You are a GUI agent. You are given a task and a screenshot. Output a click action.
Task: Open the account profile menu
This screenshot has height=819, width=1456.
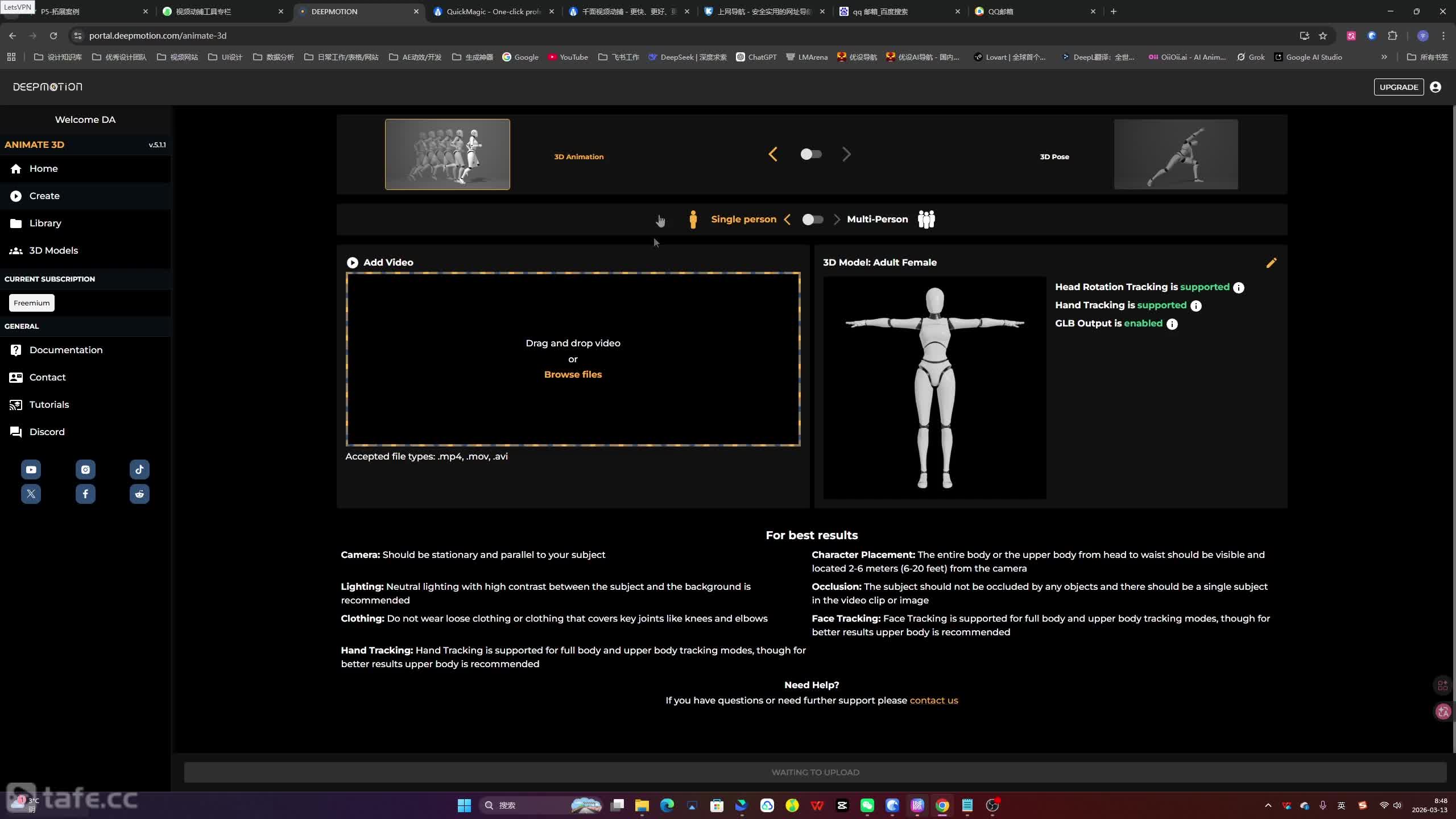tap(1436, 87)
